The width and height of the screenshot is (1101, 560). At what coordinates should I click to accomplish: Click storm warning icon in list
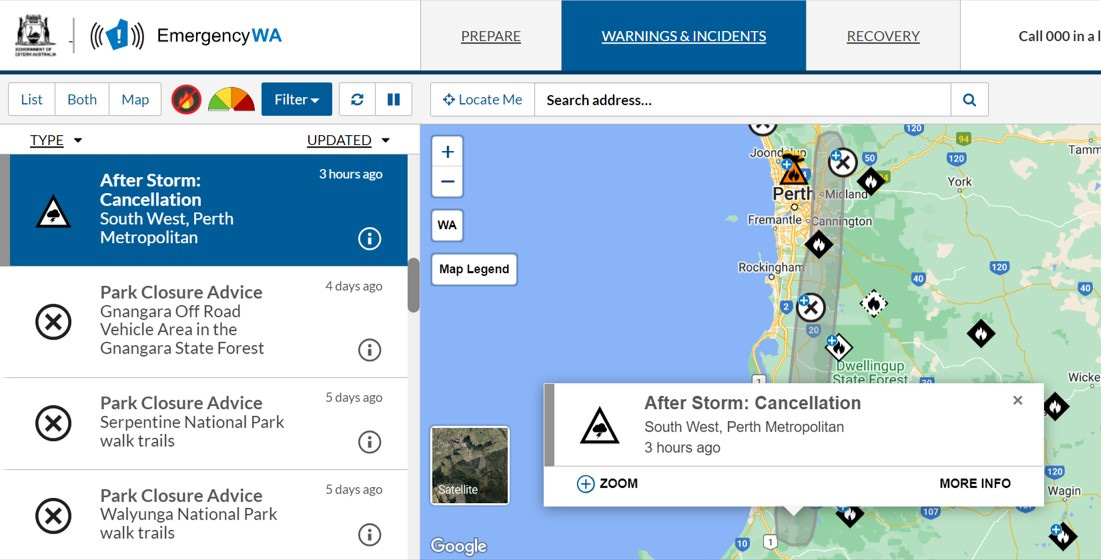[53, 211]
